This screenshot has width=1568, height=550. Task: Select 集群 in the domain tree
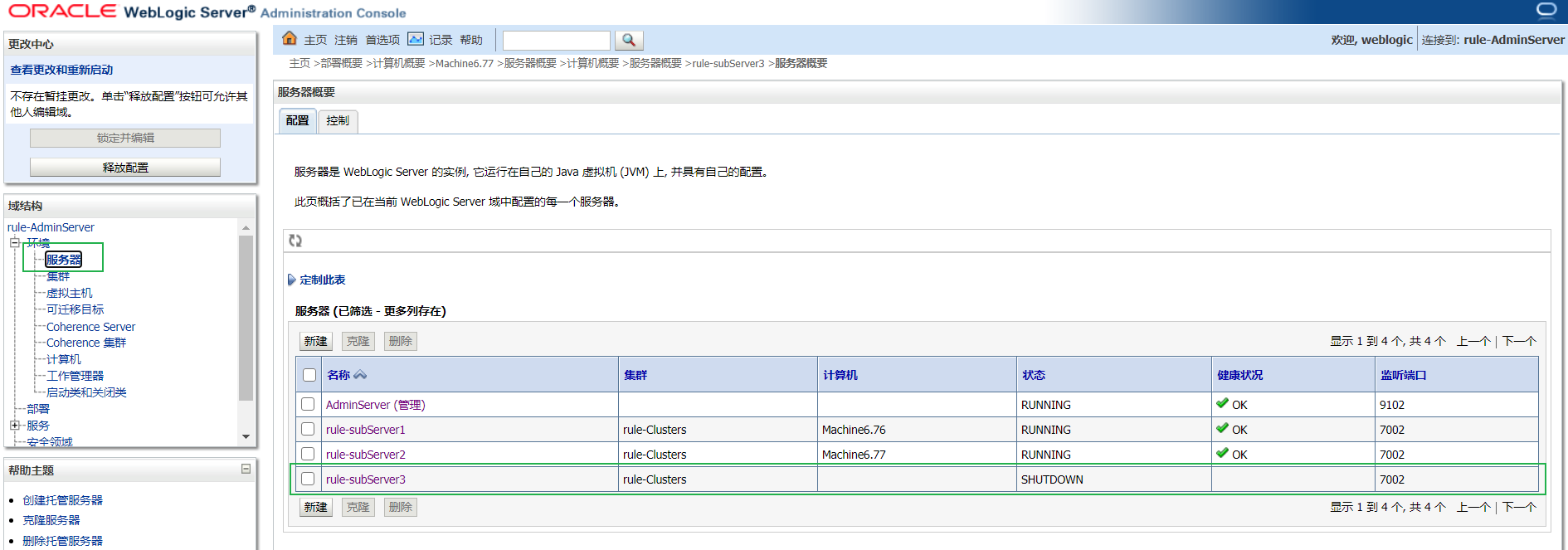coord(58,276)
